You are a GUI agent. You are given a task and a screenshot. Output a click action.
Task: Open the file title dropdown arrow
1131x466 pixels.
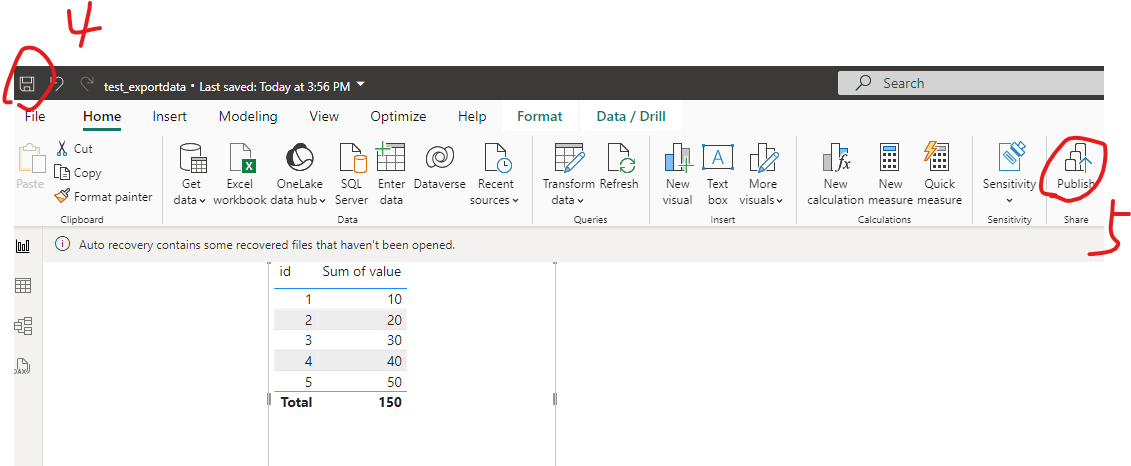pos(361,85)
